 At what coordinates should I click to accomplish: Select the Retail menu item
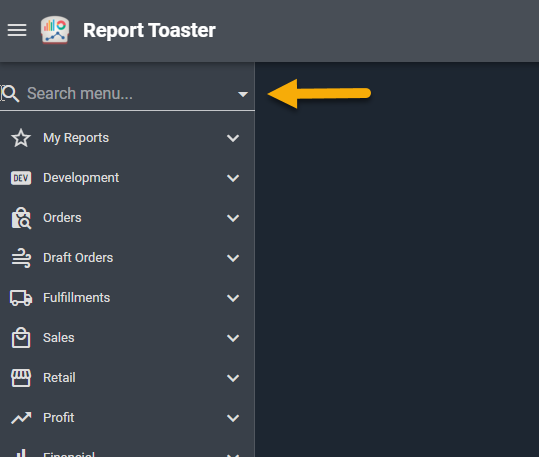click(127, 378)
